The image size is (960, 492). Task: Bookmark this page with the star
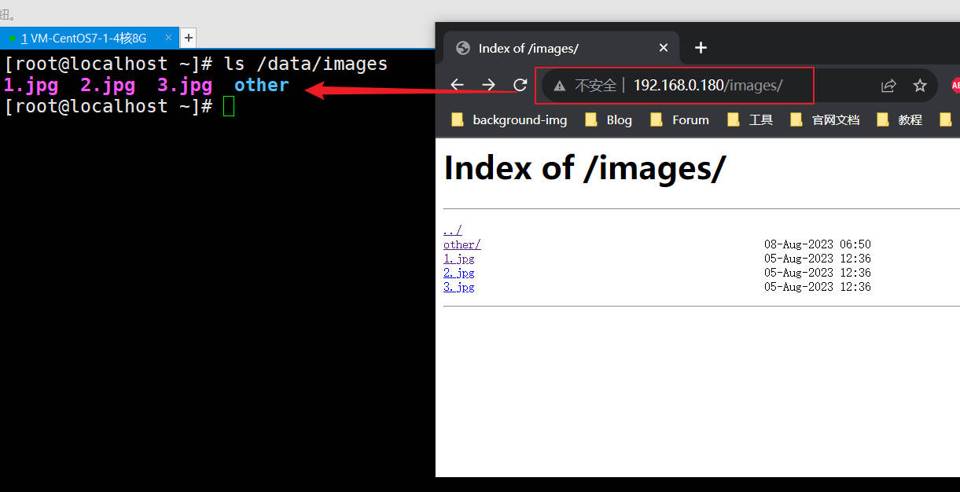[920, 86]
